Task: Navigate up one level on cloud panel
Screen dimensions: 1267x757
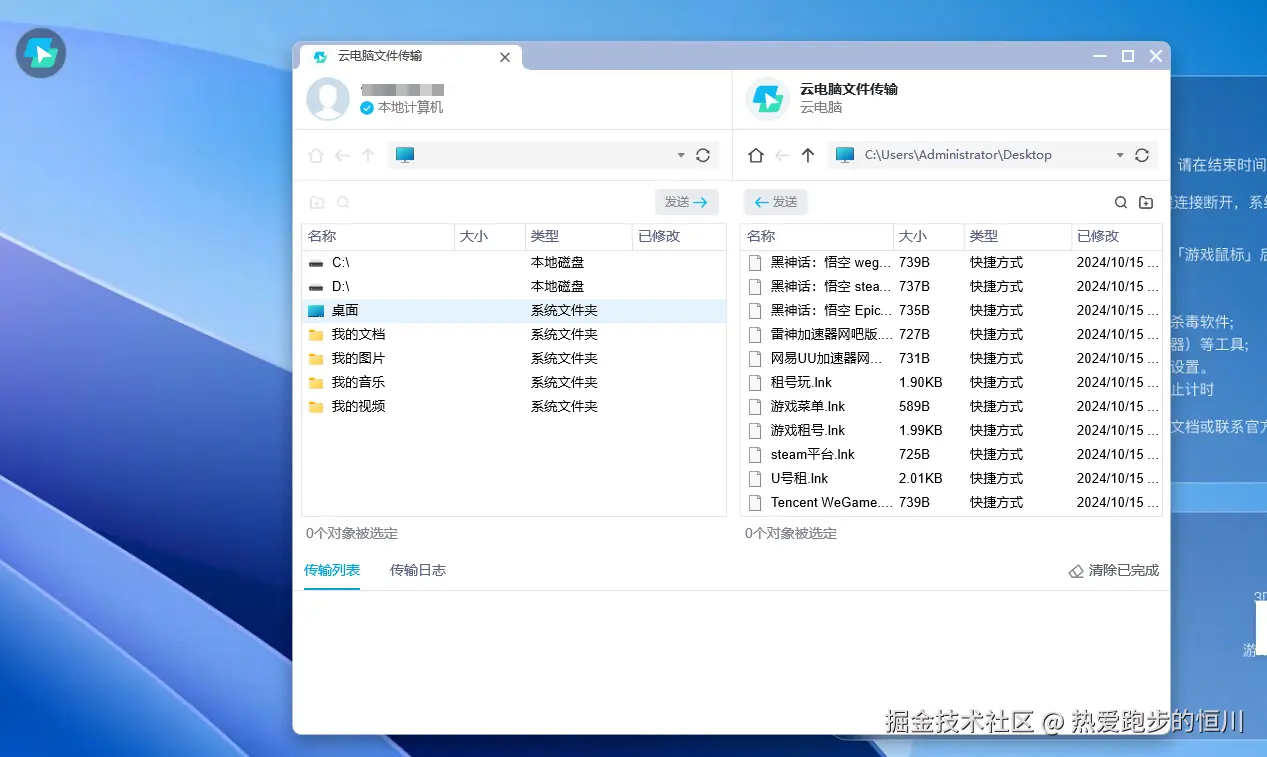Action: pos(808,155)
